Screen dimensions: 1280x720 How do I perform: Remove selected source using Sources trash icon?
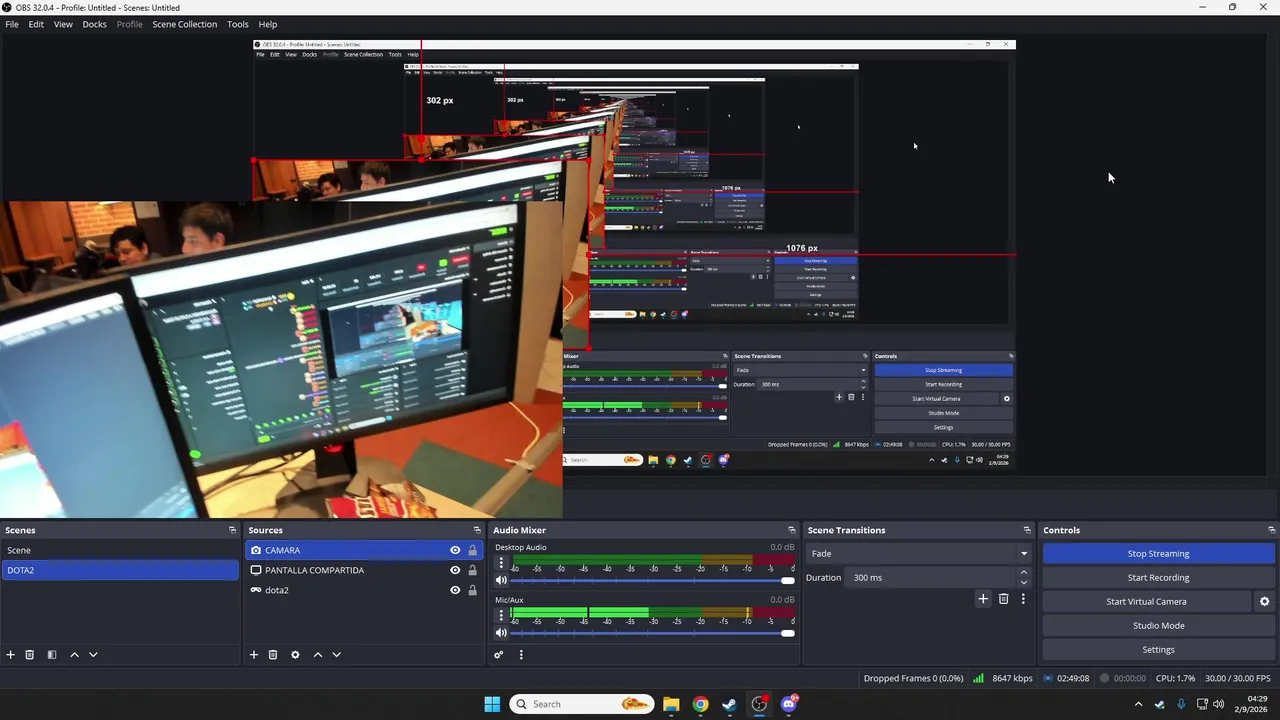point(273,655)
